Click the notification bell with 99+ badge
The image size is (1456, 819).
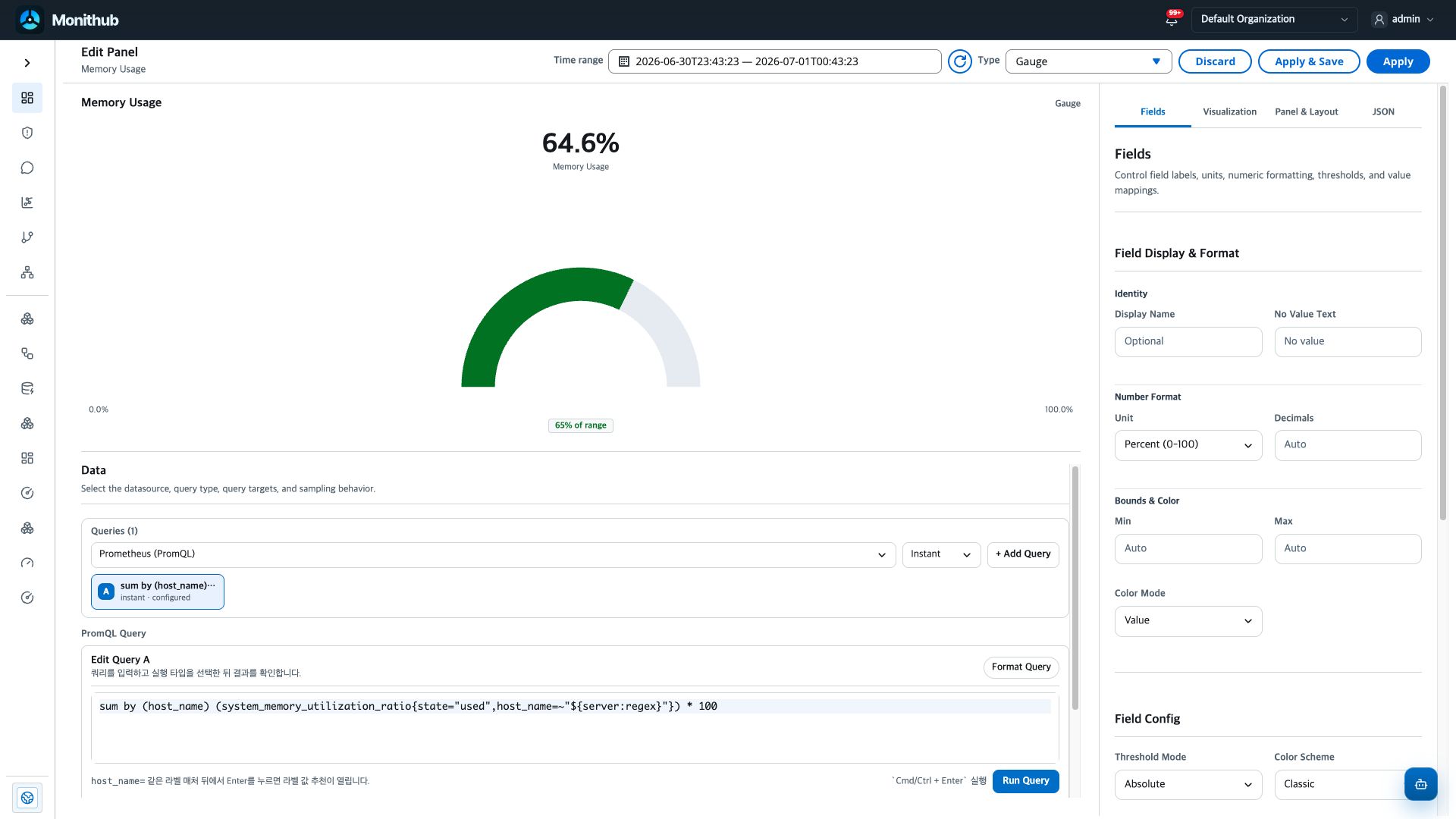click(x=1172, y=19)
